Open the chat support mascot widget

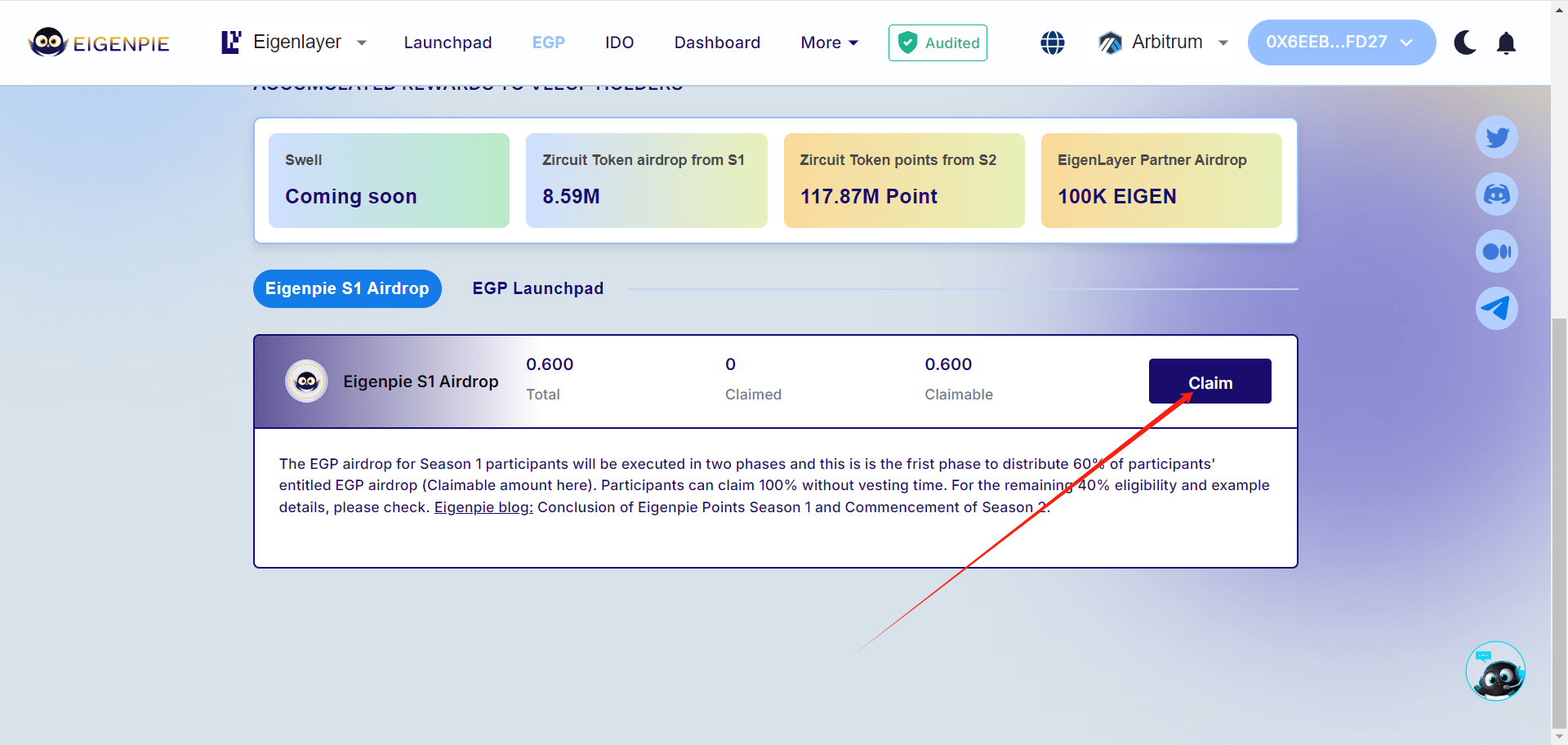pos(1495,671)
